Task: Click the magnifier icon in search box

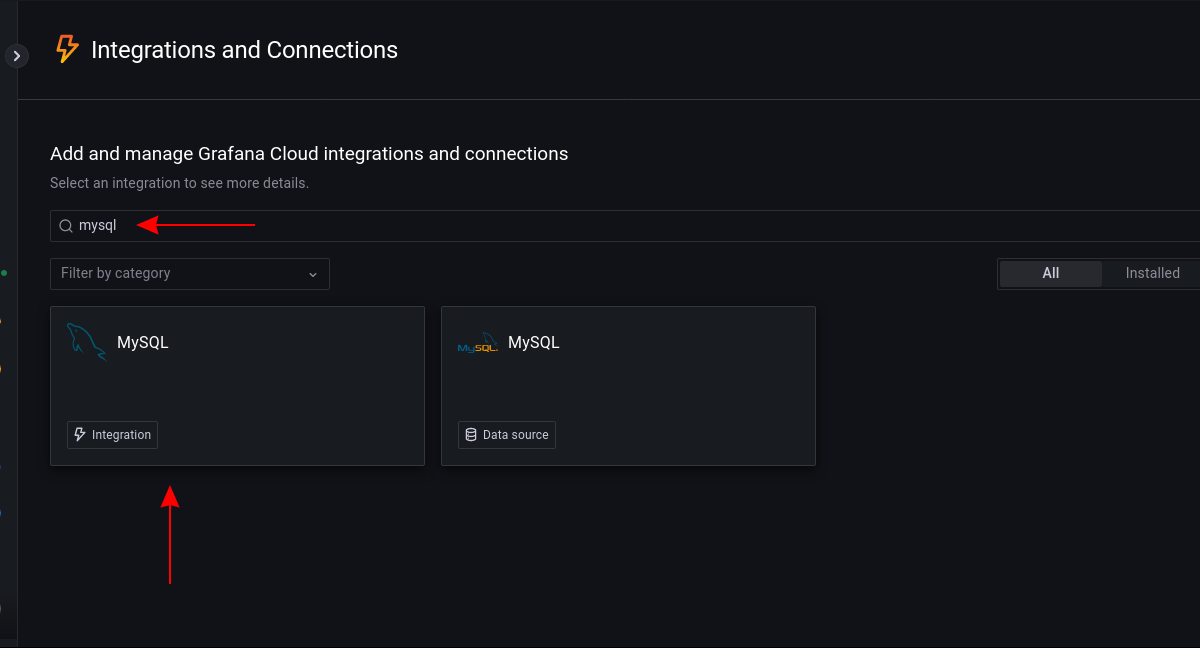Action: 66,226
